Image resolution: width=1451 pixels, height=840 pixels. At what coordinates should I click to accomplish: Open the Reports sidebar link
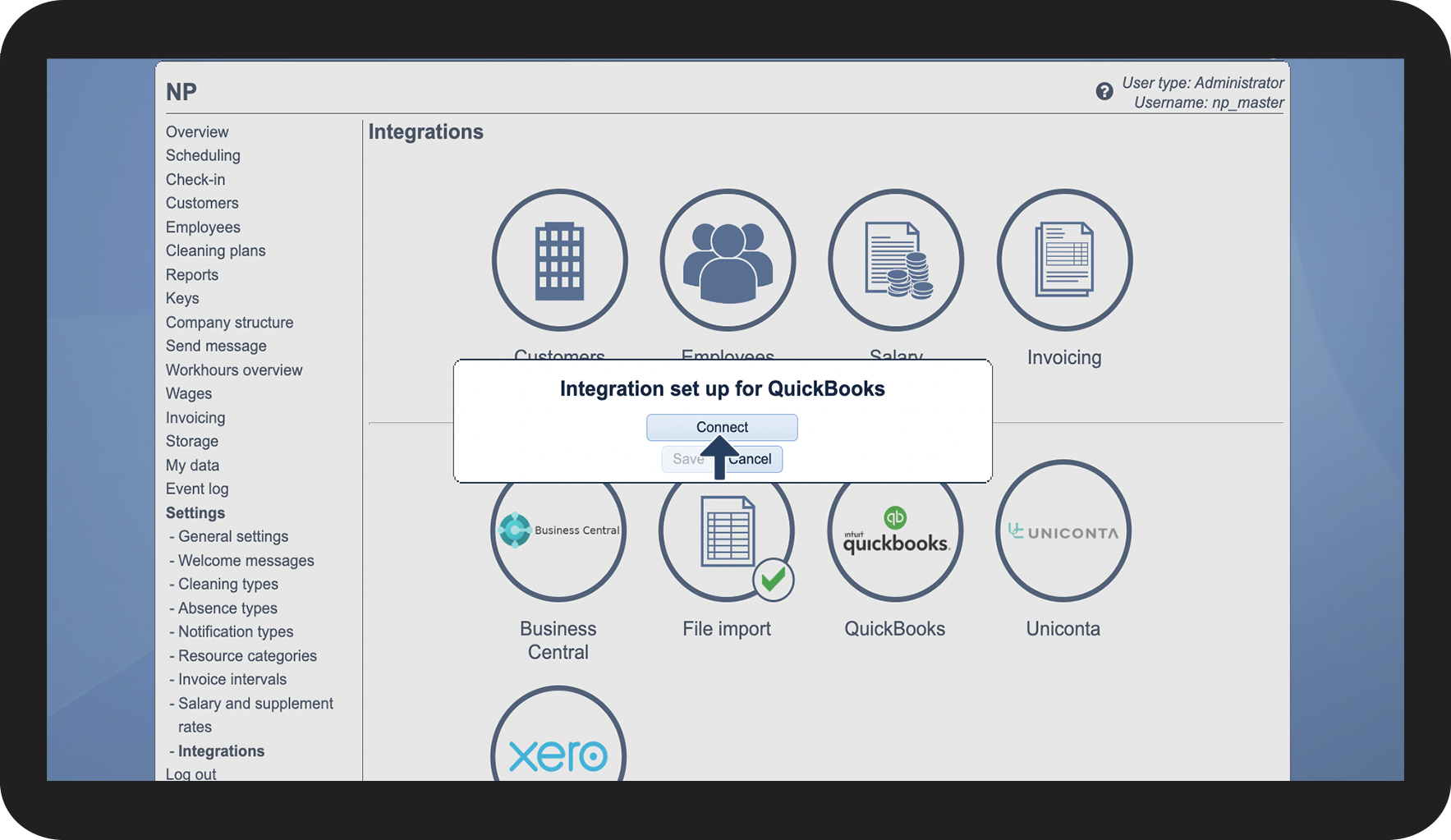tap(192, 275)
